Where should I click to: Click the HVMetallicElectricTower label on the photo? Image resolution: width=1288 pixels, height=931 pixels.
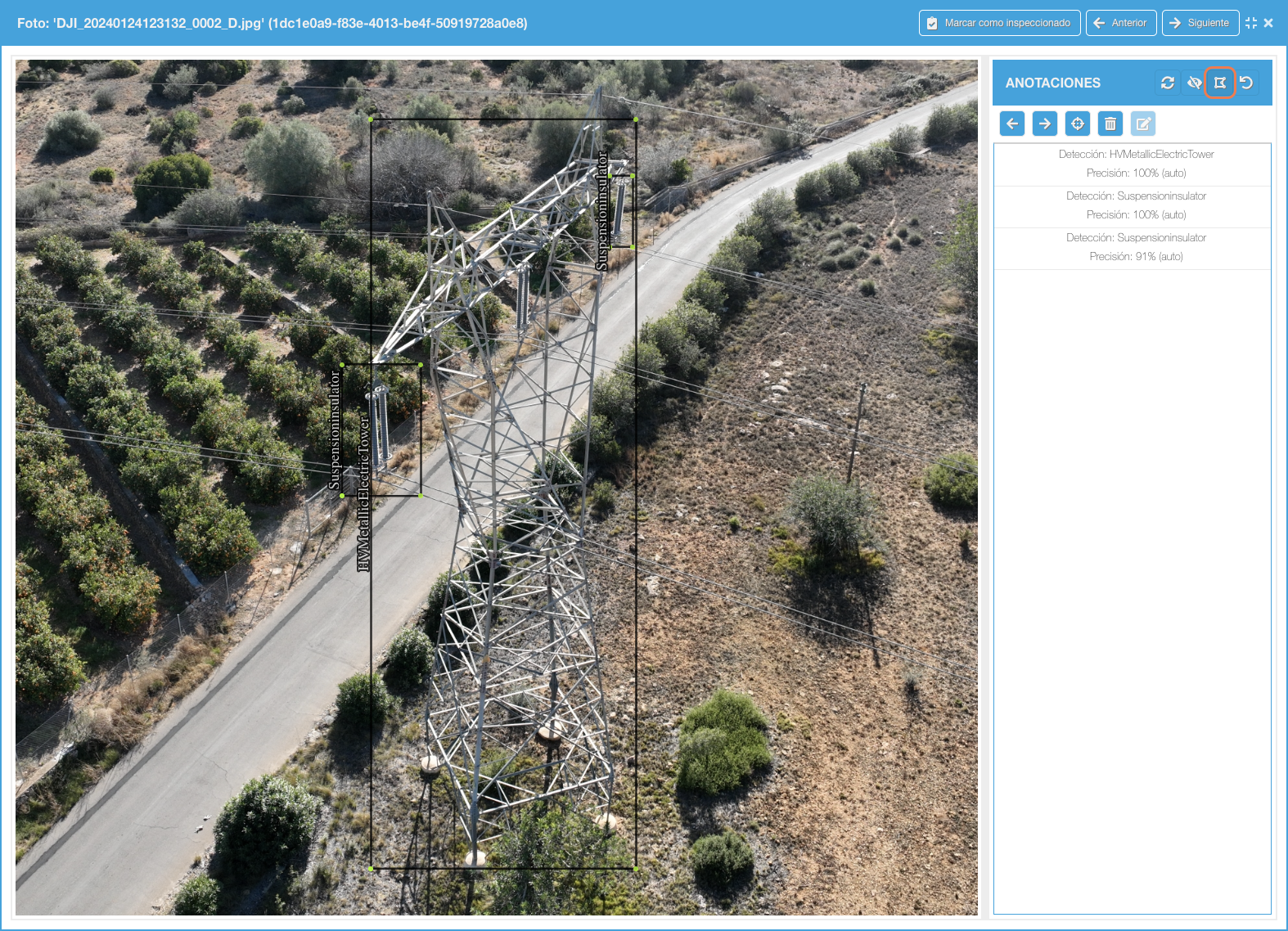(x=364, y=493)
